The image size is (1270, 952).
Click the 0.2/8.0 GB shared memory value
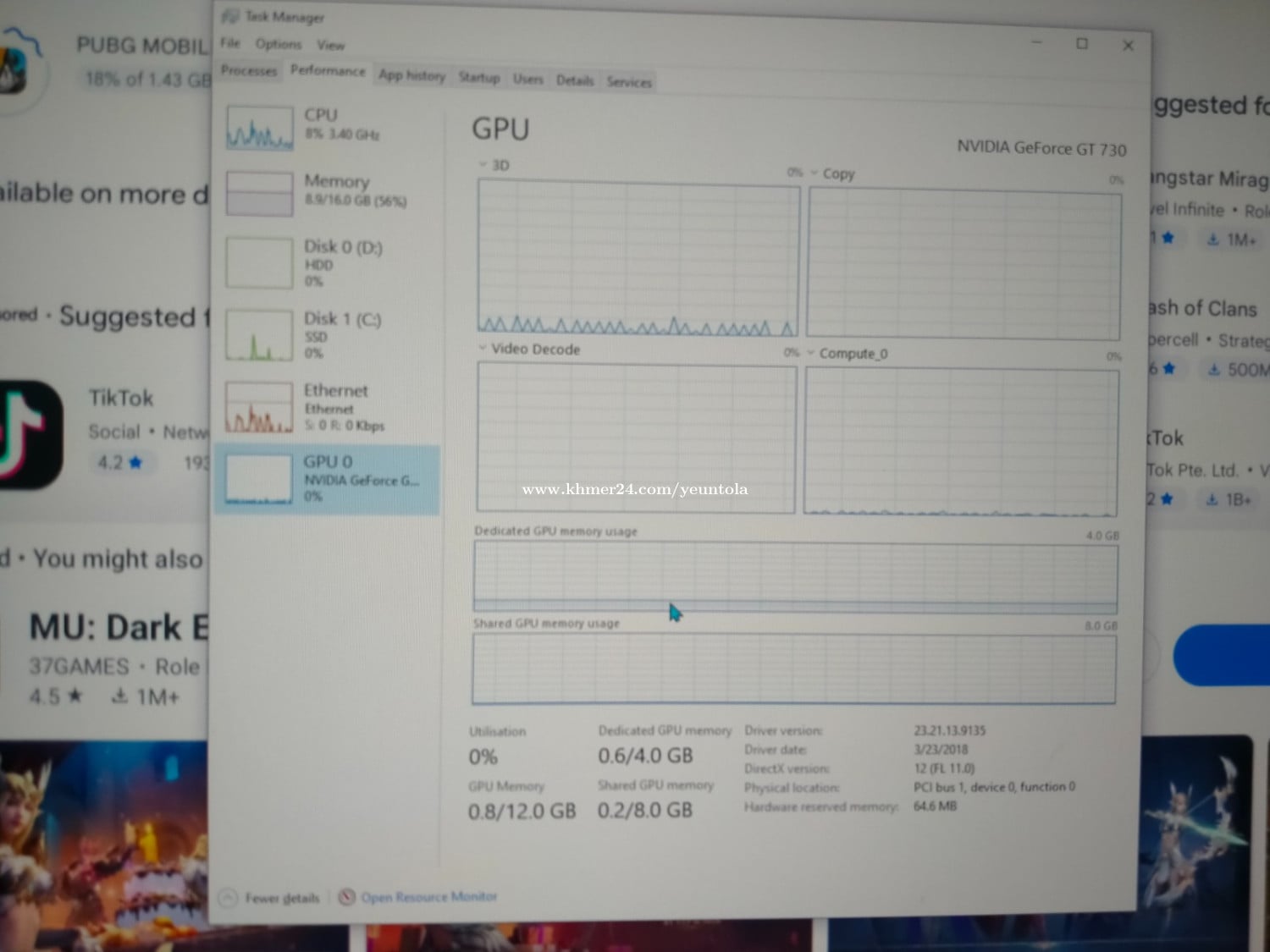click(x=645, y=810)
